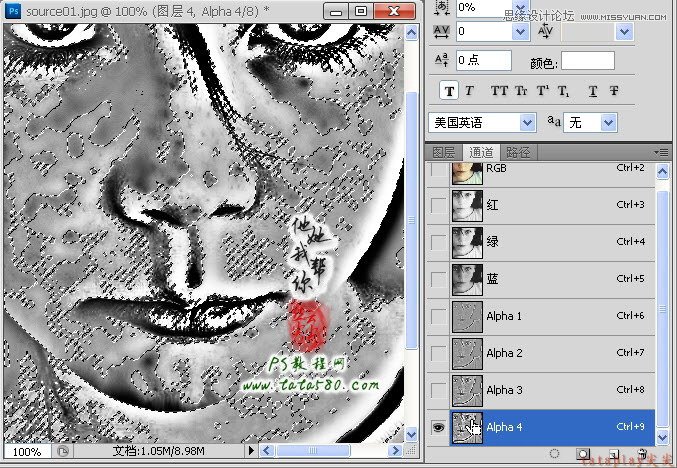This screenshot has height=468, width=677.
Task: Click the 红 channel thumbnail
Action: point(467,206)
